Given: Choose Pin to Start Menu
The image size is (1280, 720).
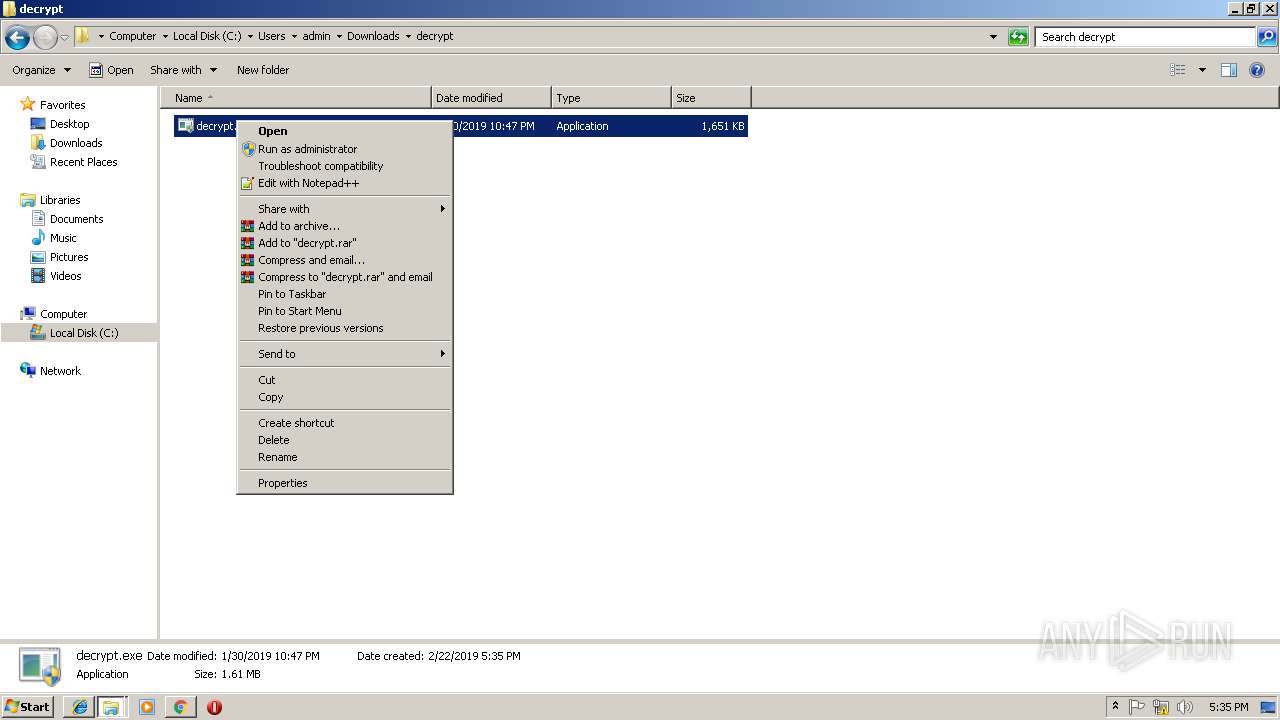Looking at the screenshot, I should pyautogui.click(x=344, y=311).
